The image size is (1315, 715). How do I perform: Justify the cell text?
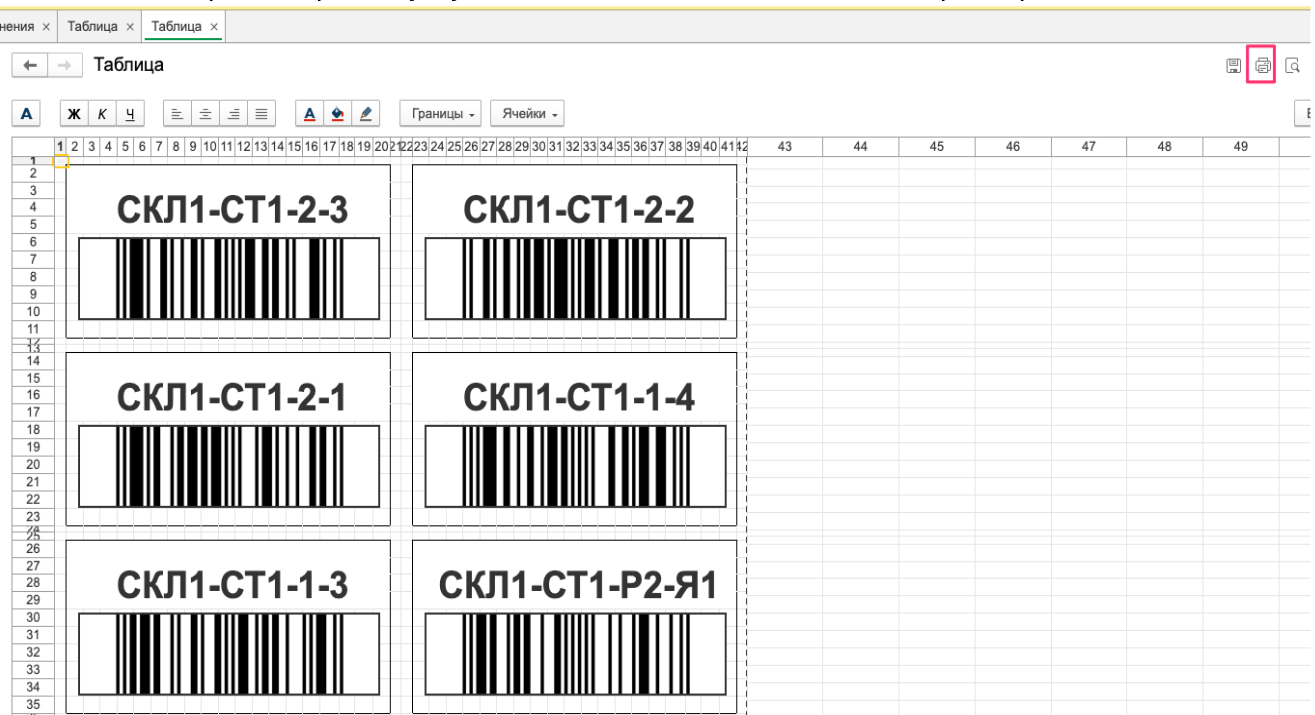point(261,114)
